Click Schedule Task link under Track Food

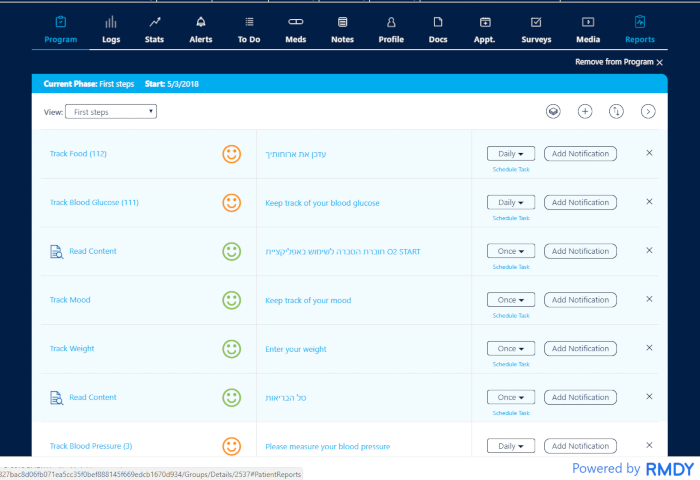tap(511, 169)
